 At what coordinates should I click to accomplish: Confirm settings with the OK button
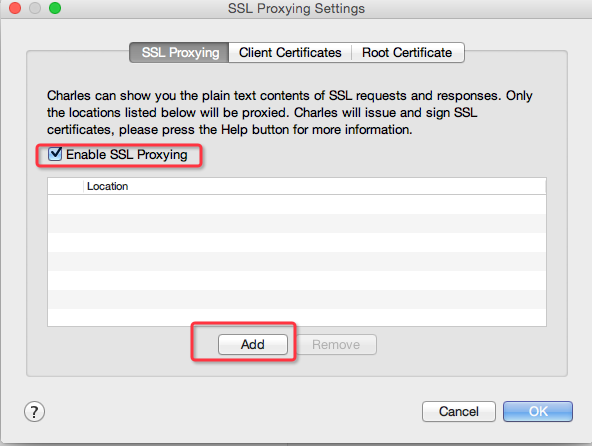[x=538, y=411]
